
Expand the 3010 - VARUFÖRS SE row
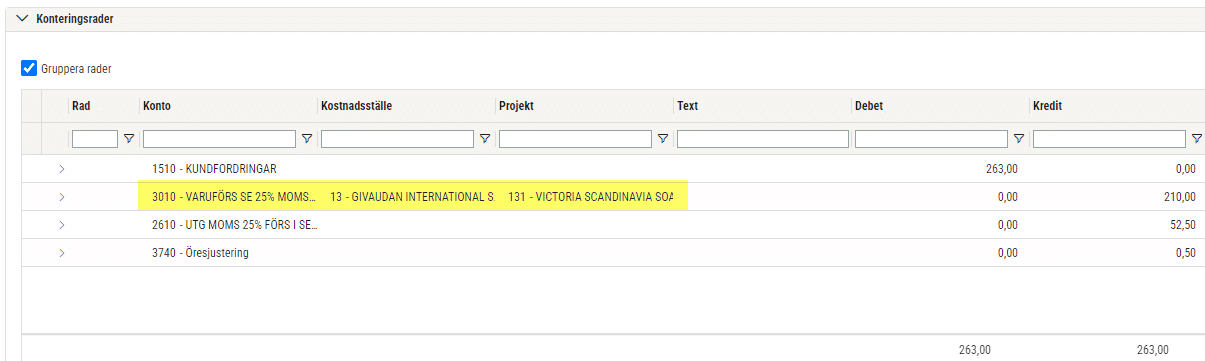click(62, 197)
